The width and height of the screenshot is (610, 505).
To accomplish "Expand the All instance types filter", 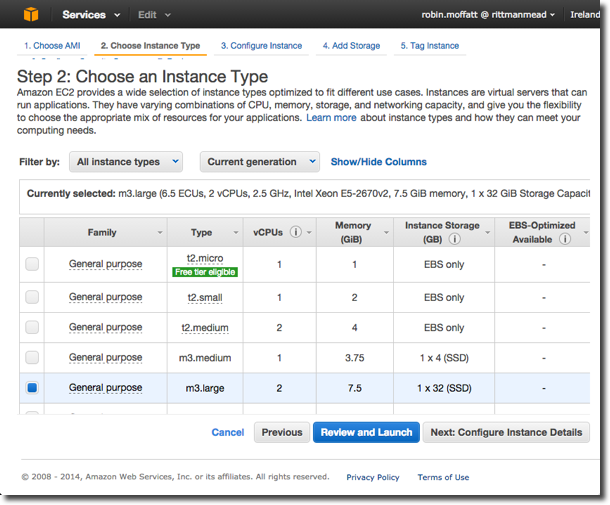I will click(x=126, y=161).
